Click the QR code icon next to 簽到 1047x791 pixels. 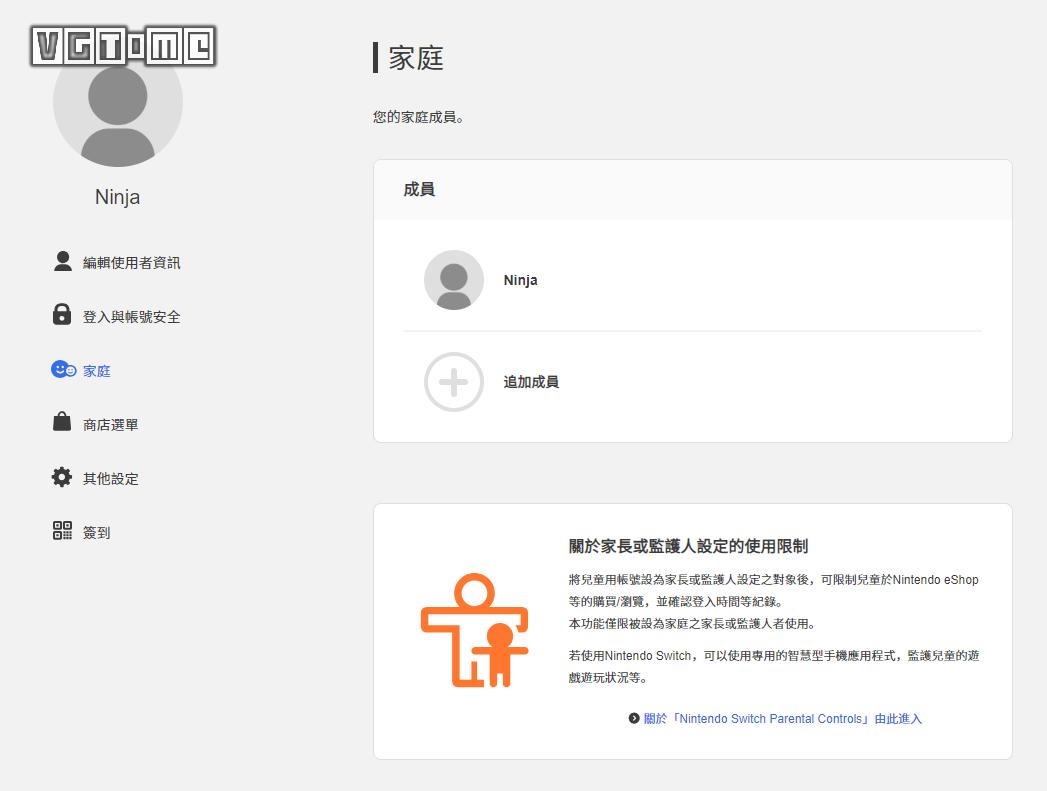pyautogui.click(x=60, y=532)
